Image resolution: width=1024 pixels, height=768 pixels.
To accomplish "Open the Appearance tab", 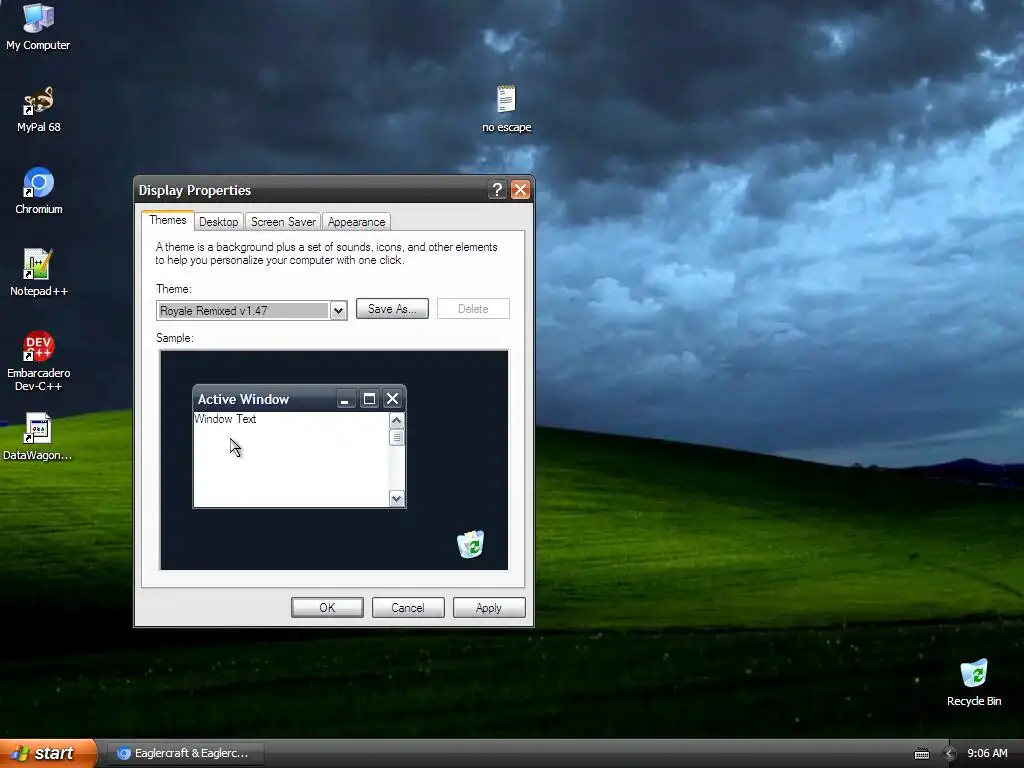I will pyautogui.click(x=357, y=222).
